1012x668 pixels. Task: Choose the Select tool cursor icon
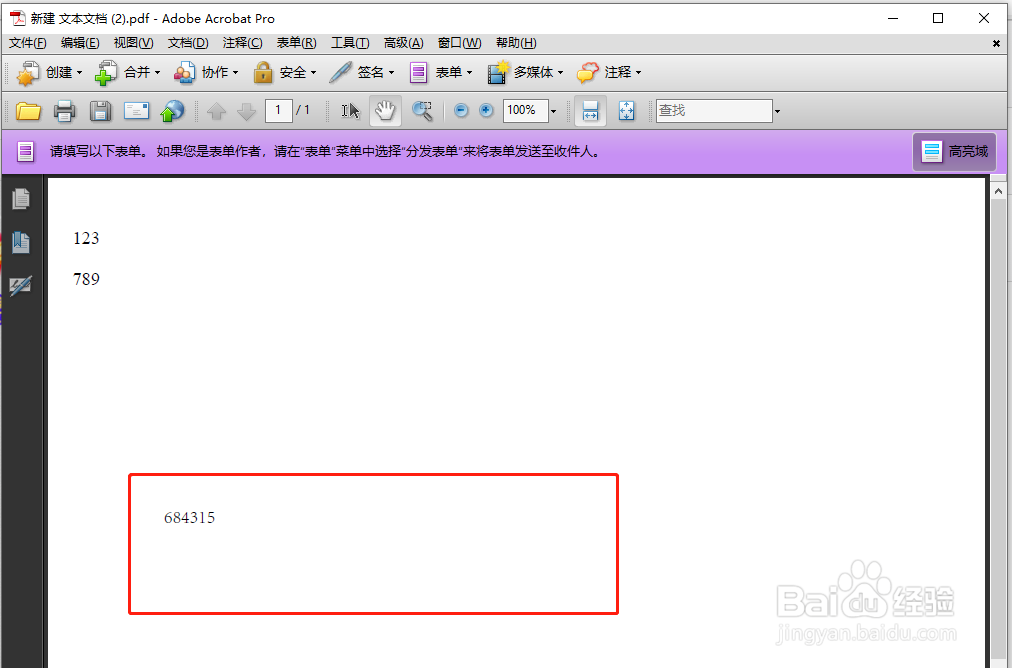point(350,111)
